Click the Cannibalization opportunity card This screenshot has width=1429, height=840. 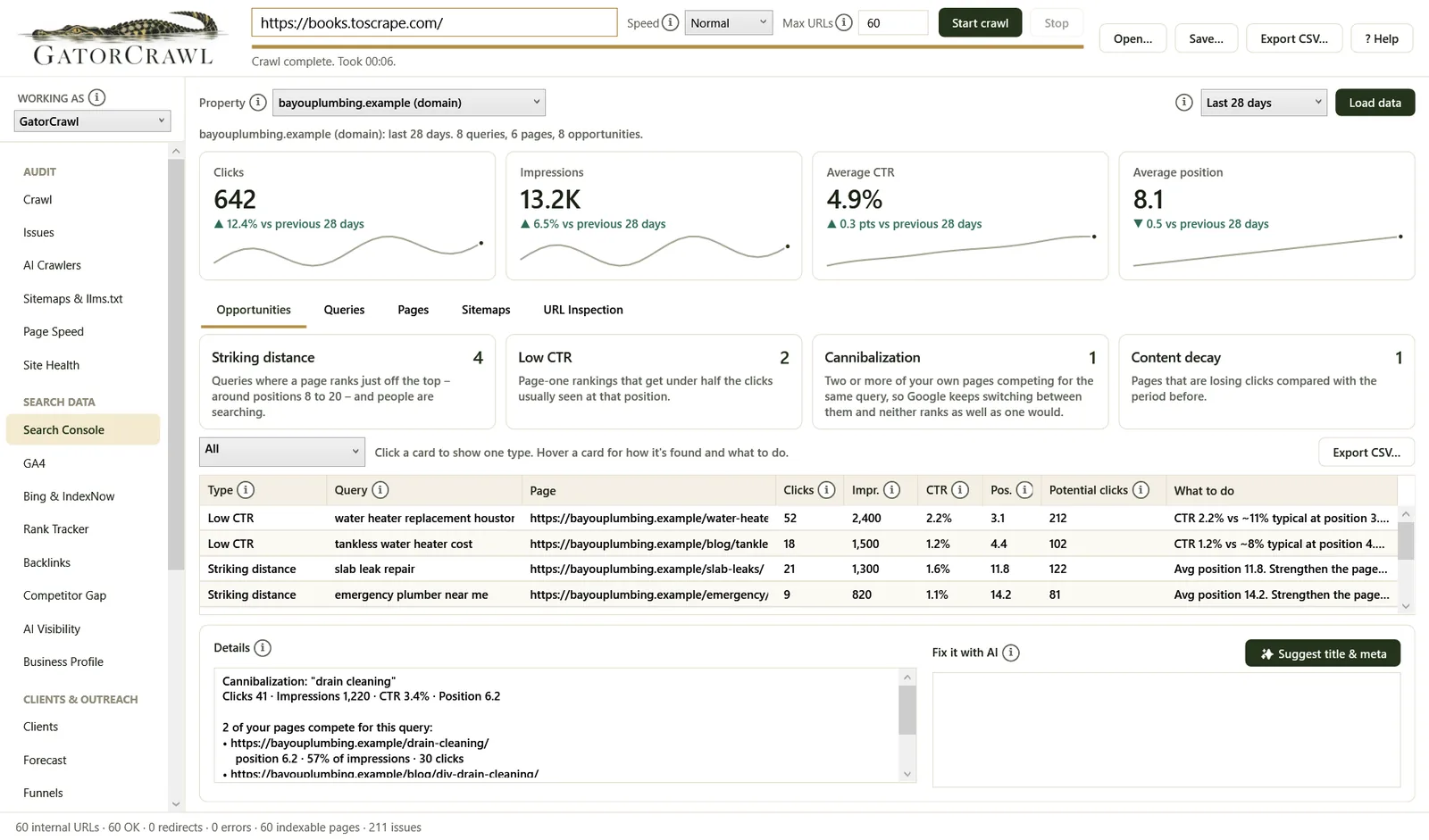[x=960, y=382]
